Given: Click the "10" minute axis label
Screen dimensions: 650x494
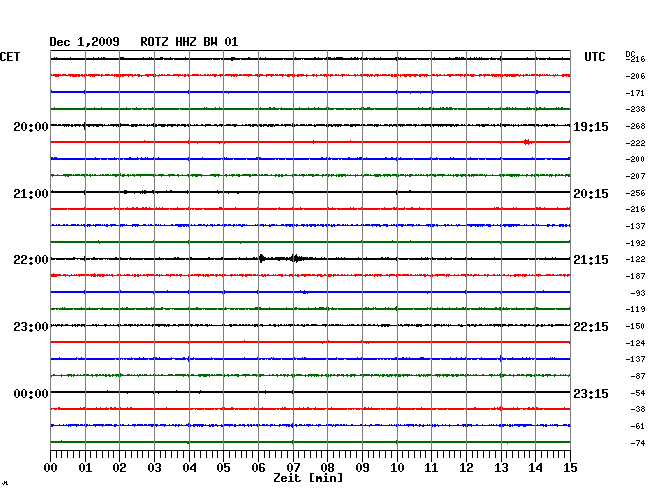Looking at the screenshot, I should point(397,468).
